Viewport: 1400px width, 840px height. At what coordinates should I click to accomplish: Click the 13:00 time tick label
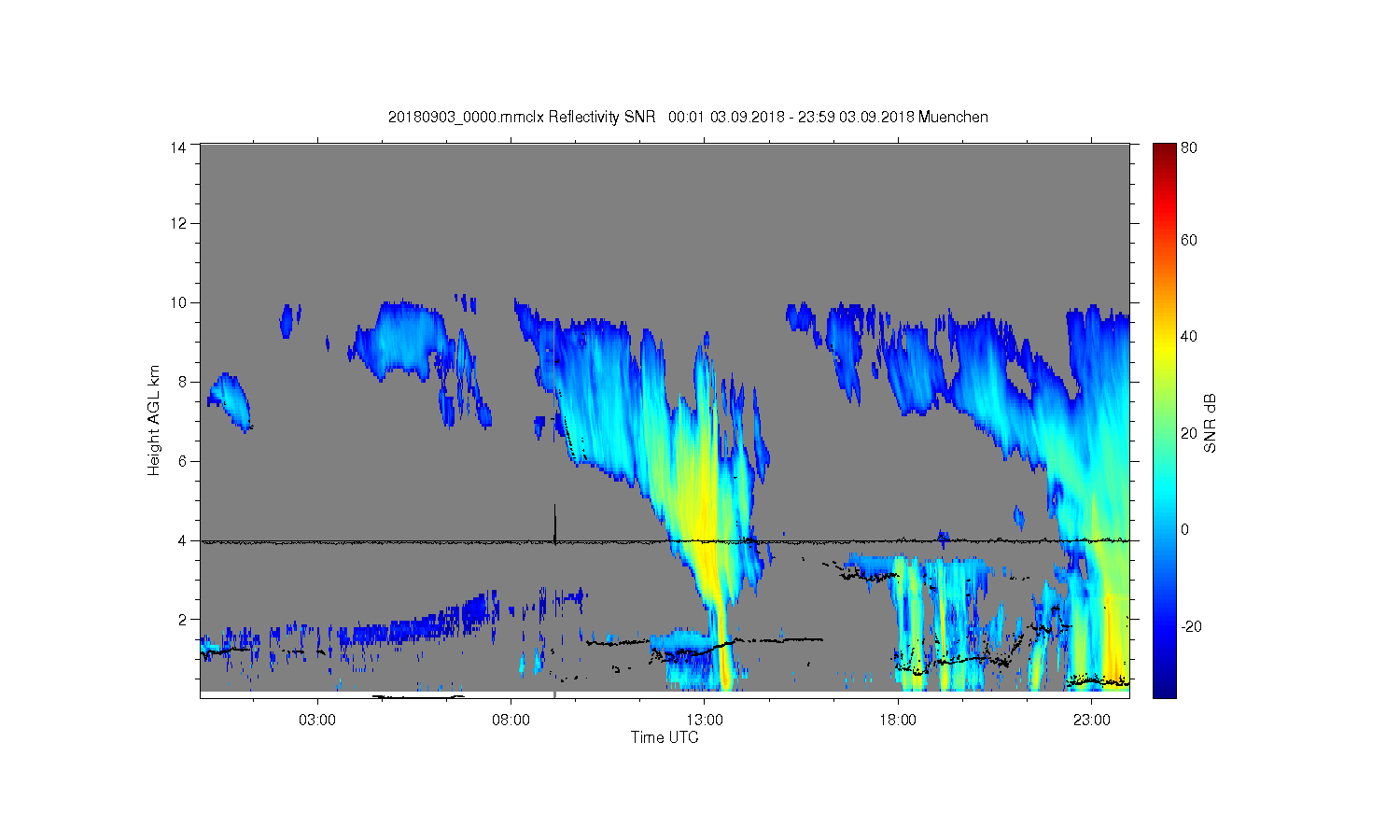pos(705,720)
